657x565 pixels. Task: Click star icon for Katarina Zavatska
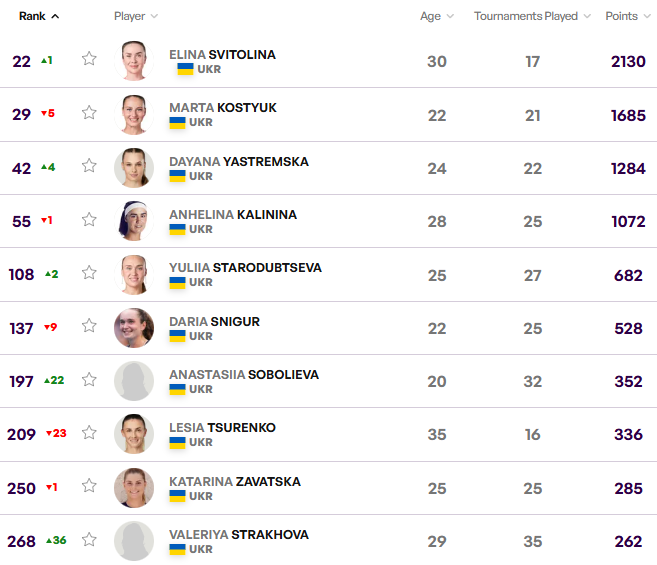[89, 487]
